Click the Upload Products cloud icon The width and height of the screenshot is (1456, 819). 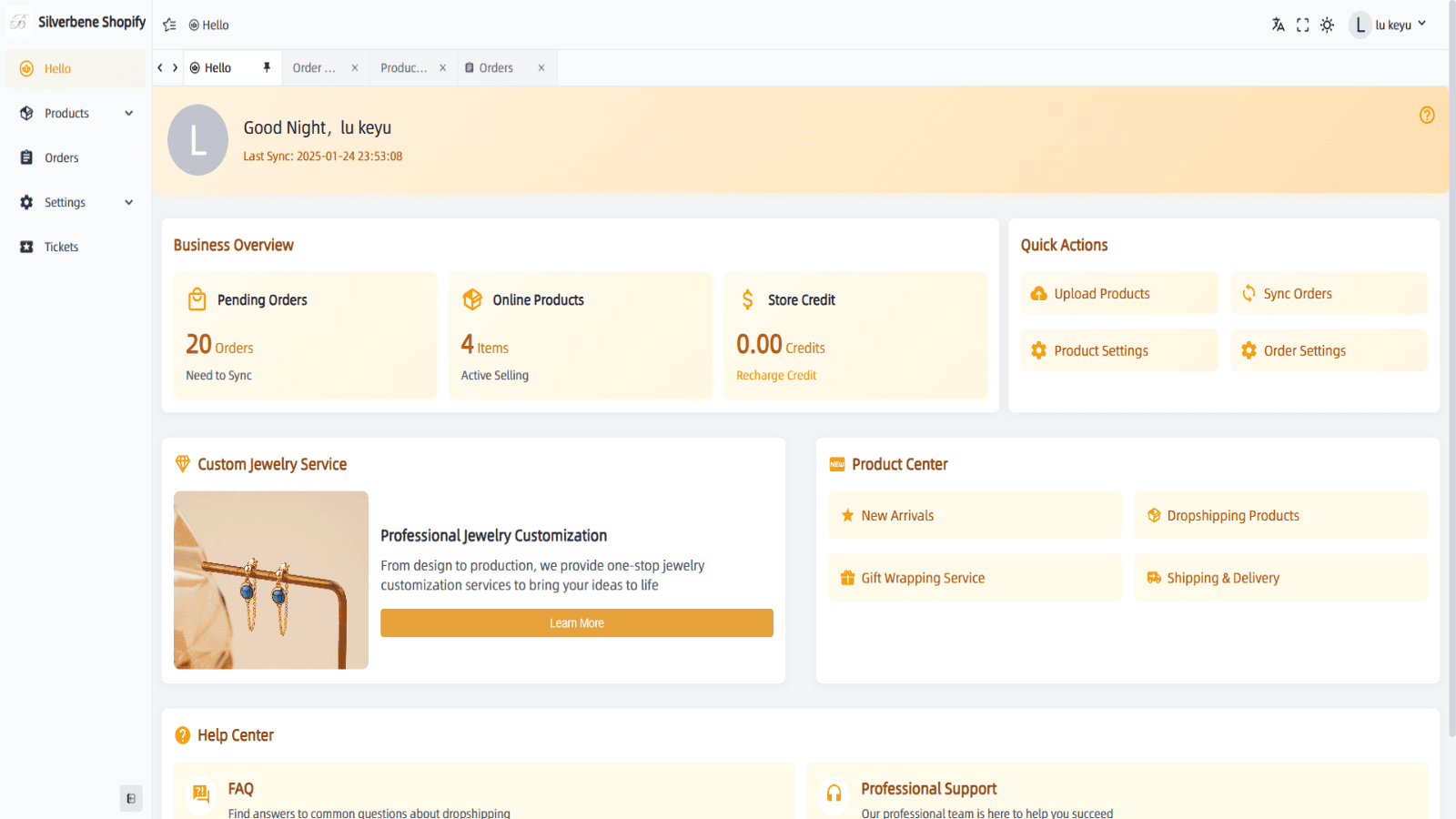tap(1038, 294)
